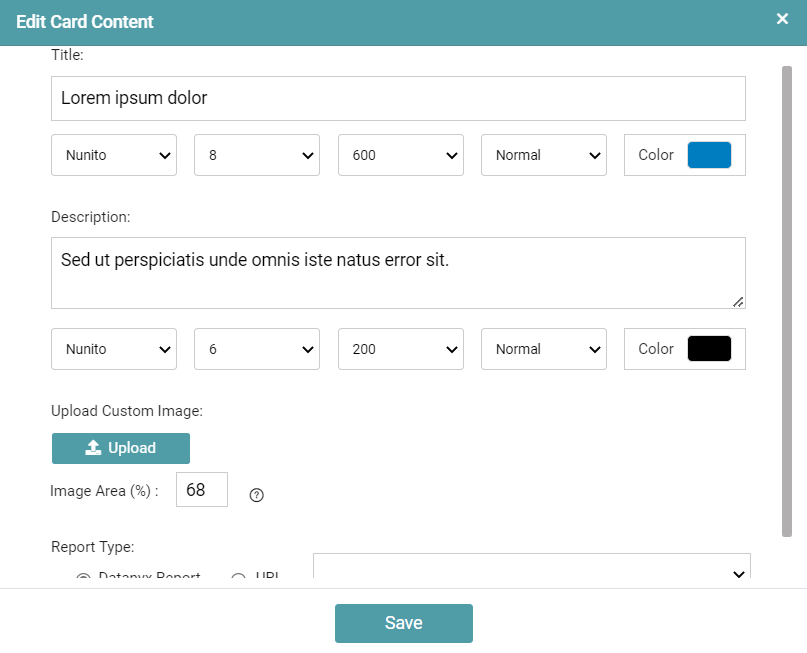Close the Edit Card Content dialog
The width and height of the screenshot is (807, 653).
(782, 19)
